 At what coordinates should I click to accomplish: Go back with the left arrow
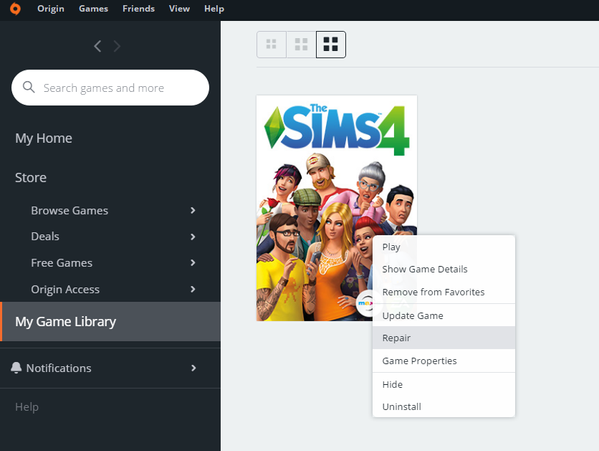pyautogui.click(x=97, y=46)
